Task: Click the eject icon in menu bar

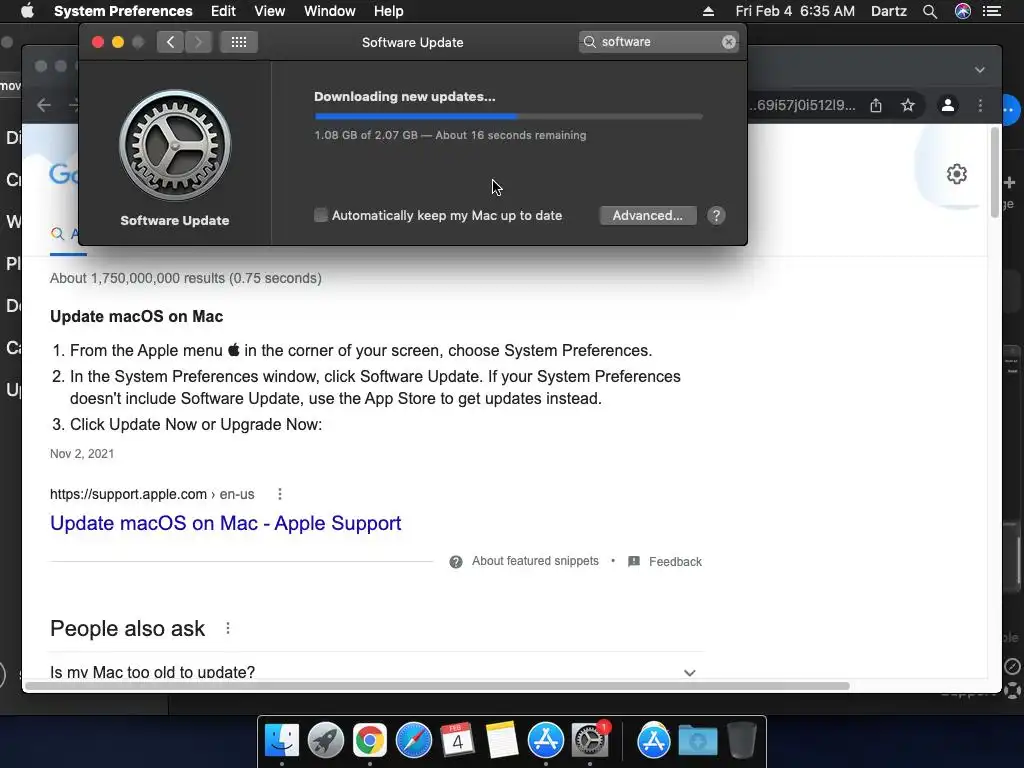Action: [709, 11]
